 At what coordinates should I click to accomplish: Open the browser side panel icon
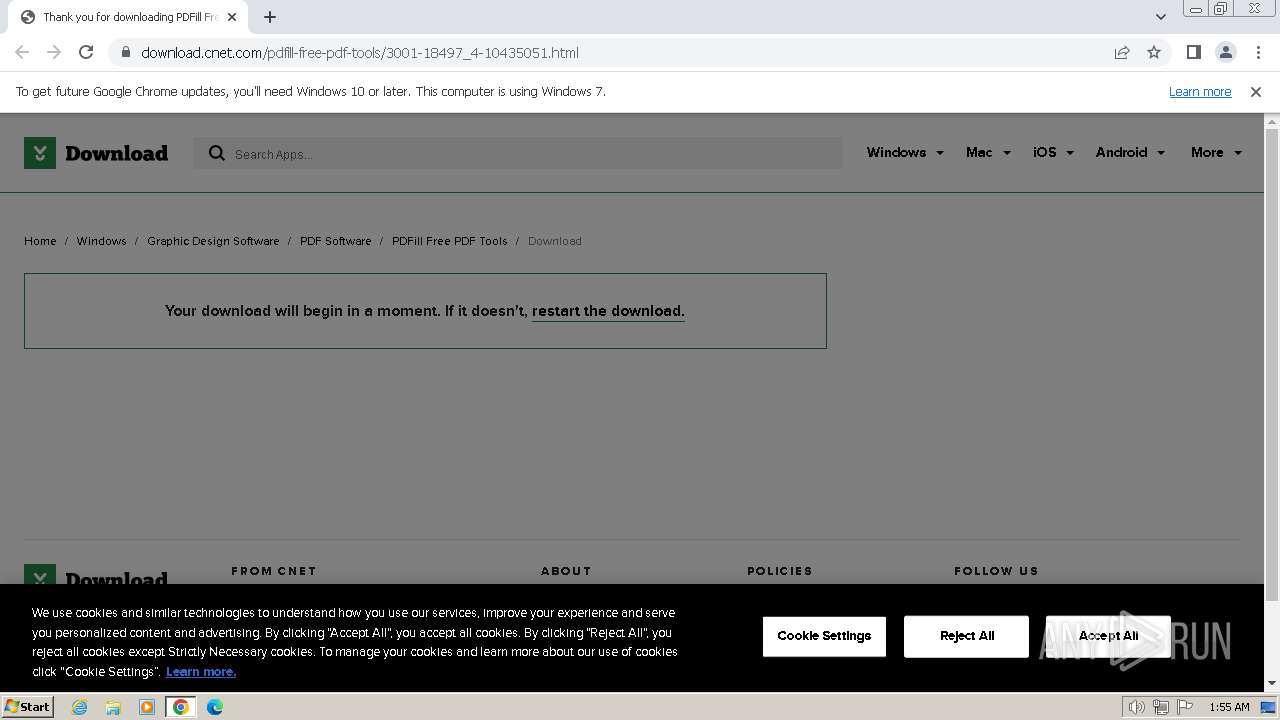[x=1194, y=52]
